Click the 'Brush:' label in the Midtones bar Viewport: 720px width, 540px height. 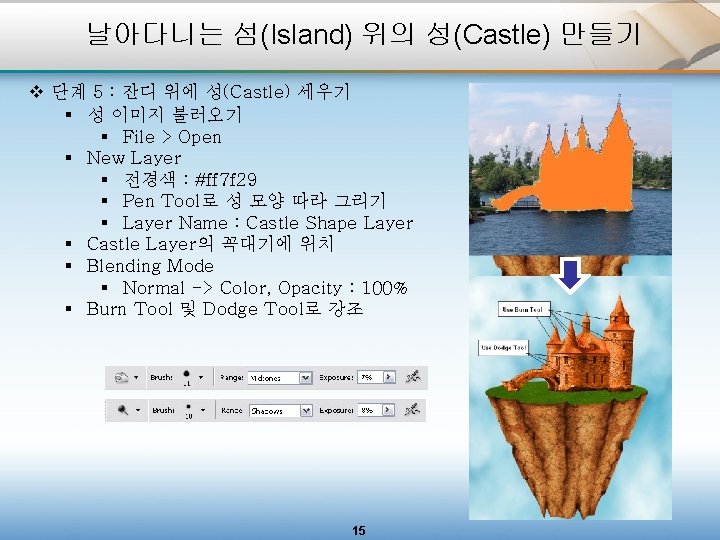click(x=162, y=377)
